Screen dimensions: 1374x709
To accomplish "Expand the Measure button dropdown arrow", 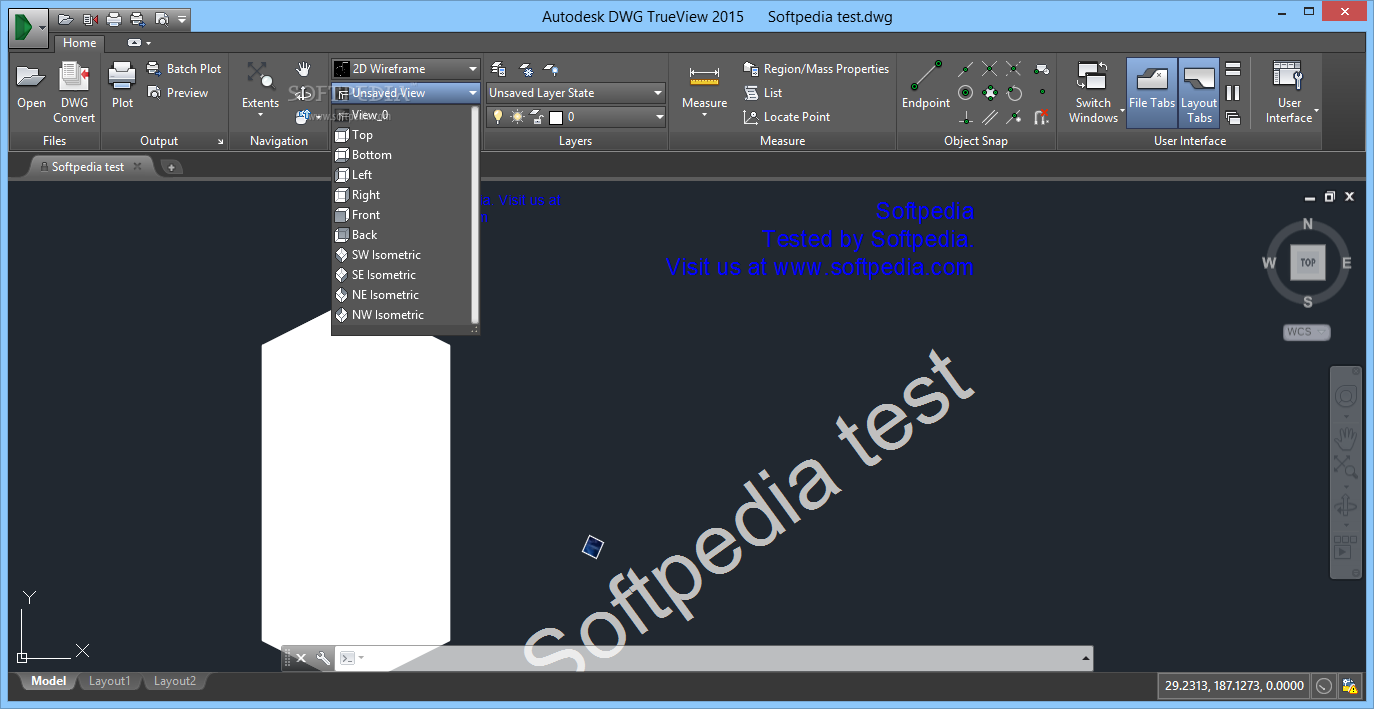I will (704, 116).
